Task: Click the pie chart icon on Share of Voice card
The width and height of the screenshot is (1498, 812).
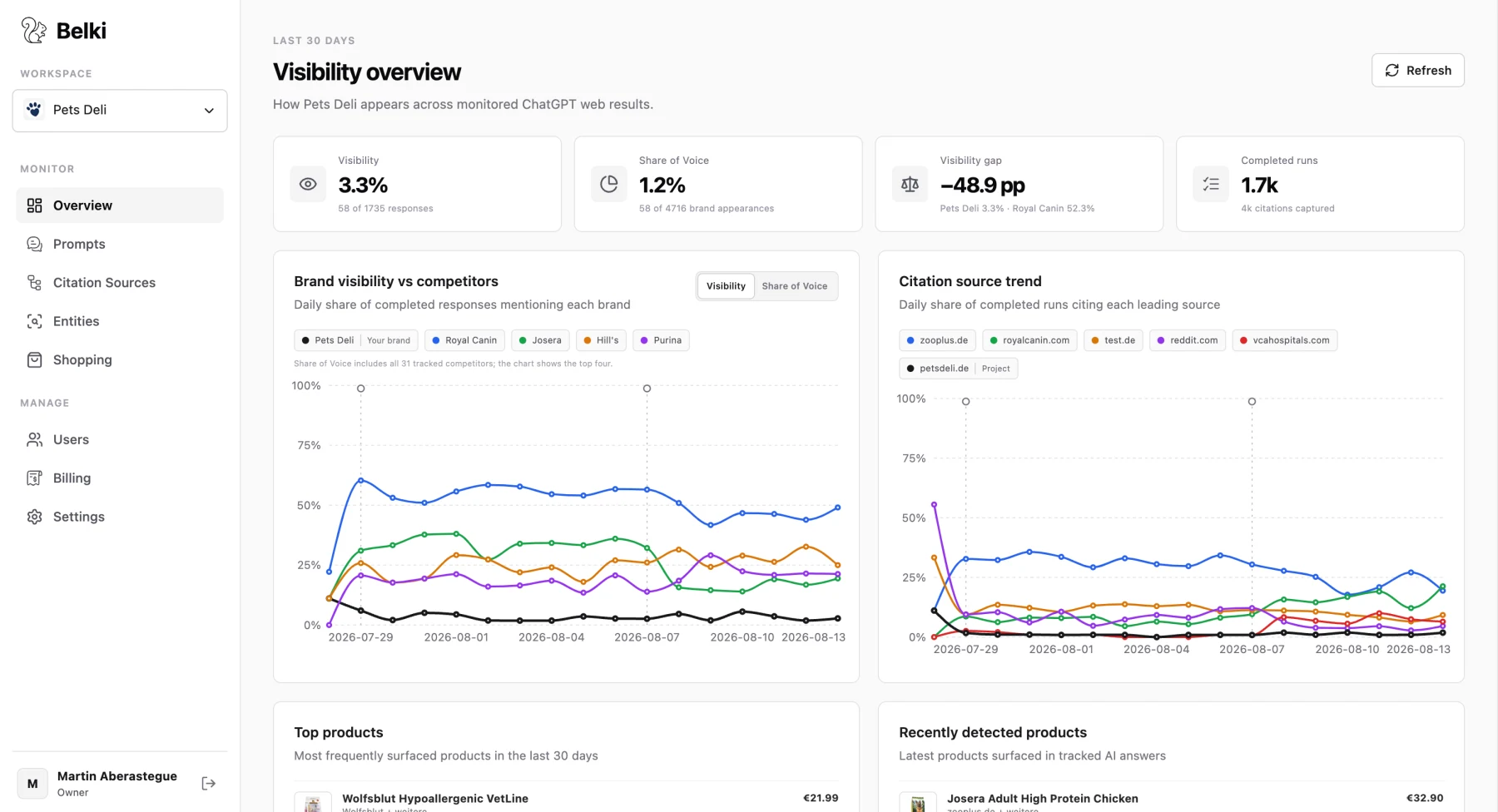Action: [609, 184]
